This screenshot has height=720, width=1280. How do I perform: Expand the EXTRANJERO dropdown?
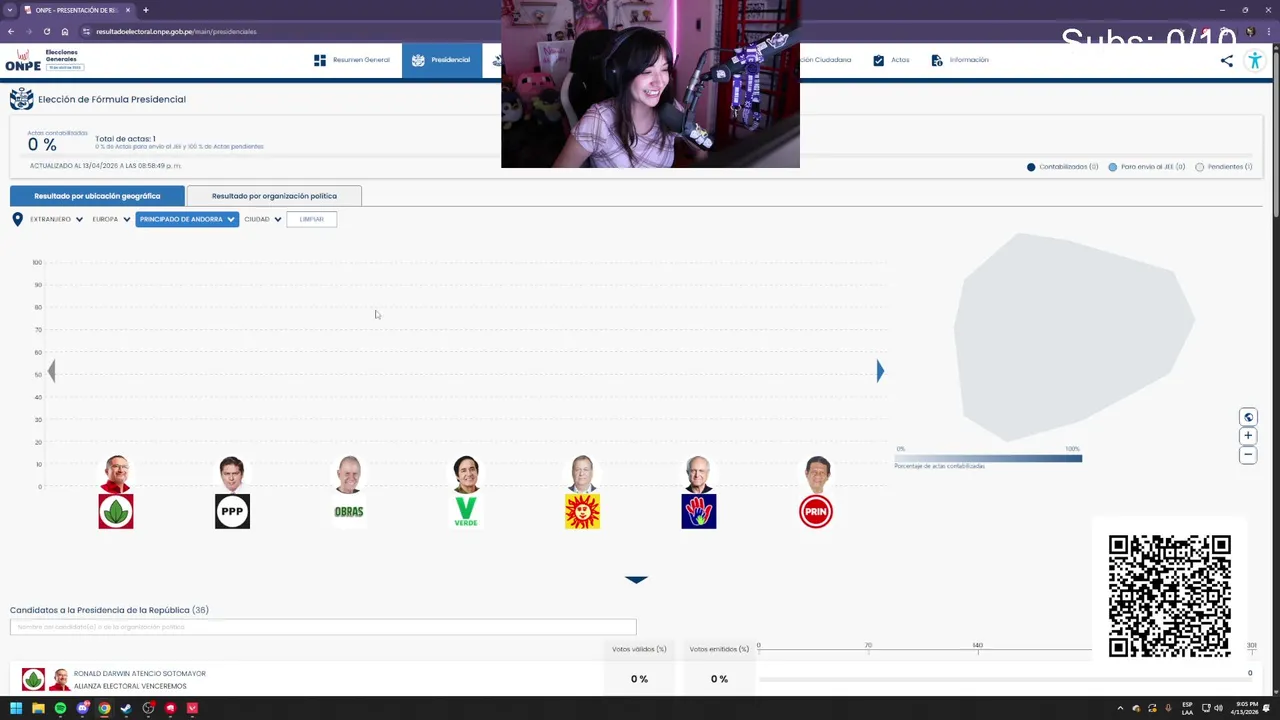coord(56,219)
